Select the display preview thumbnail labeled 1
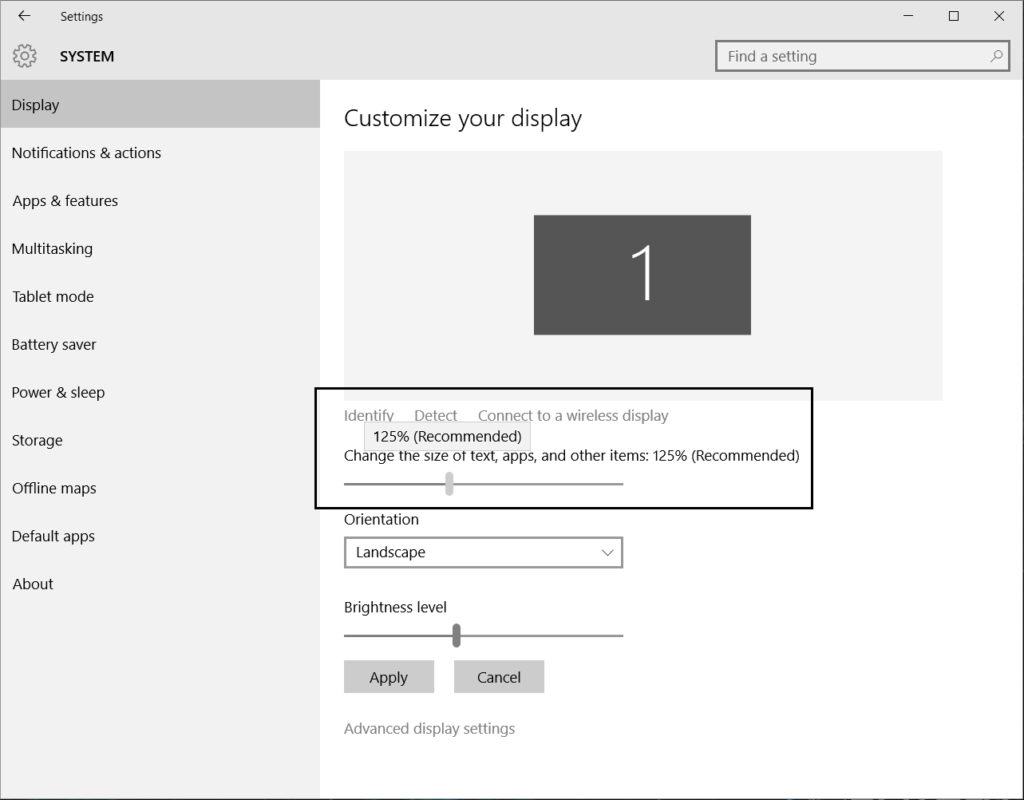Image resolution: width=1024 pixels, height=800 pixels. click(642, 274)
